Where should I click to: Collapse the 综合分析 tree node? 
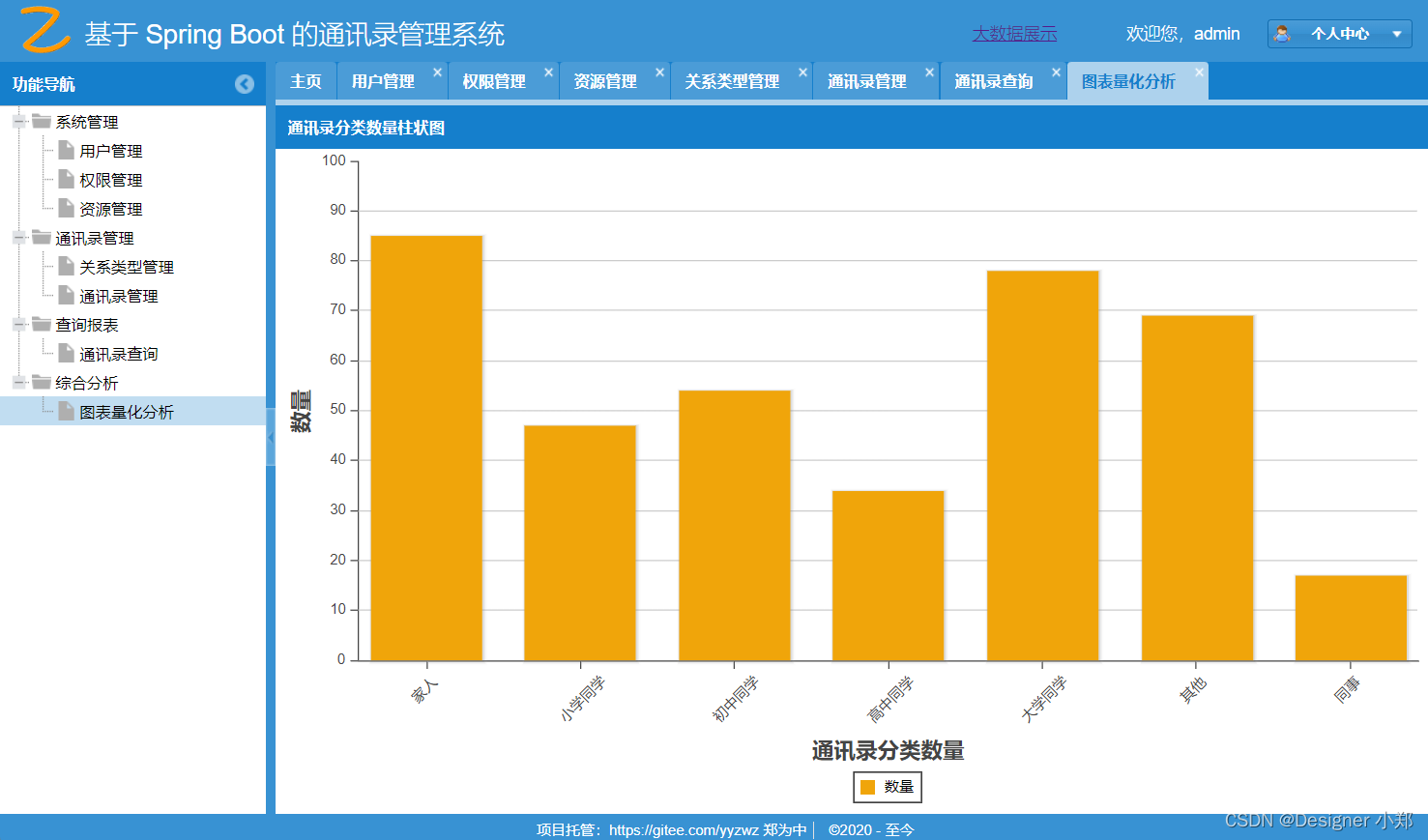(x=19, y=383)
